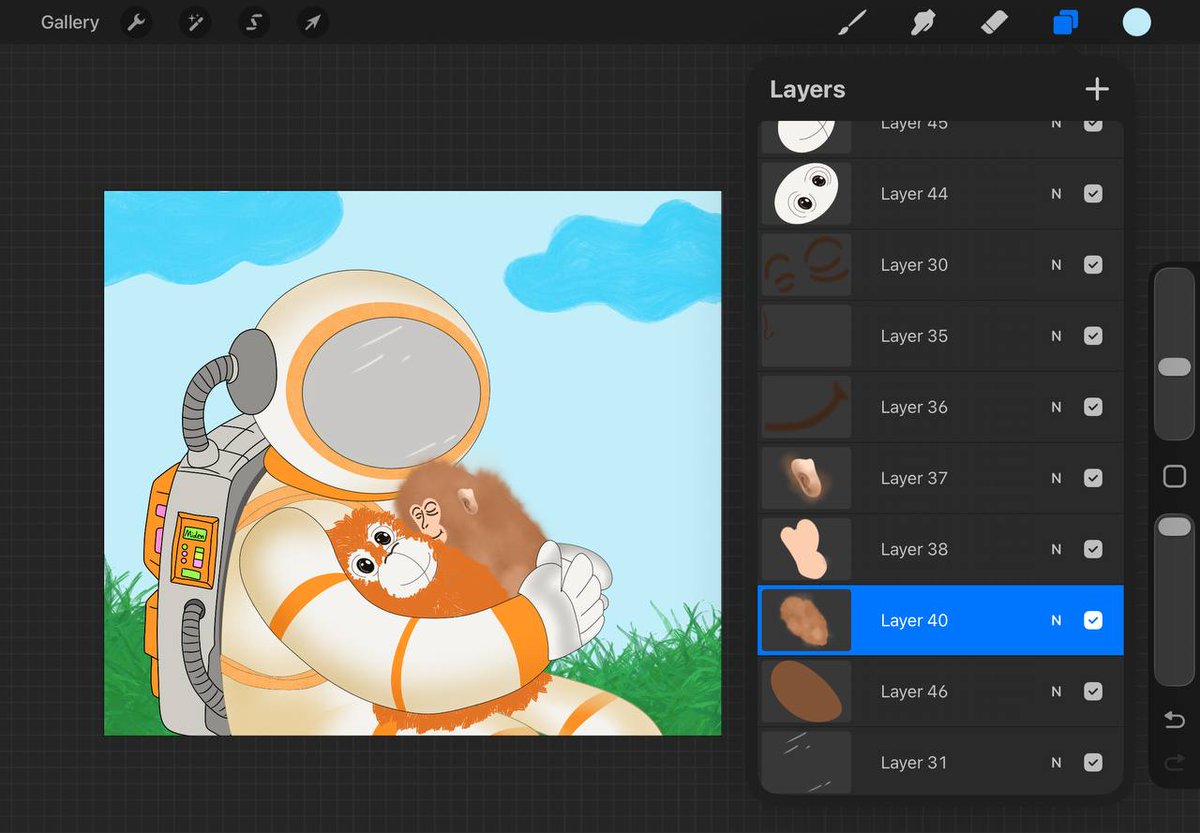Open blend mode N for Layer 38
Image resolution: width=1200 pixels, height=833 pixels.
coord(1056,549)
